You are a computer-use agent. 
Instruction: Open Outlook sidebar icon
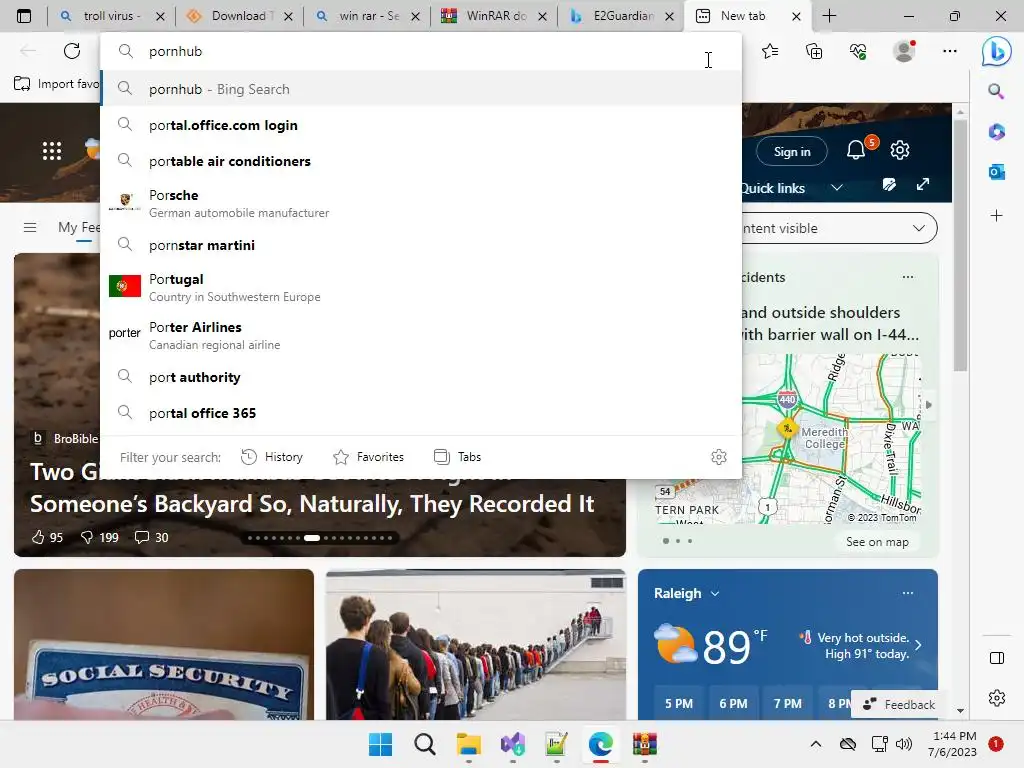(x=997, y=172)
